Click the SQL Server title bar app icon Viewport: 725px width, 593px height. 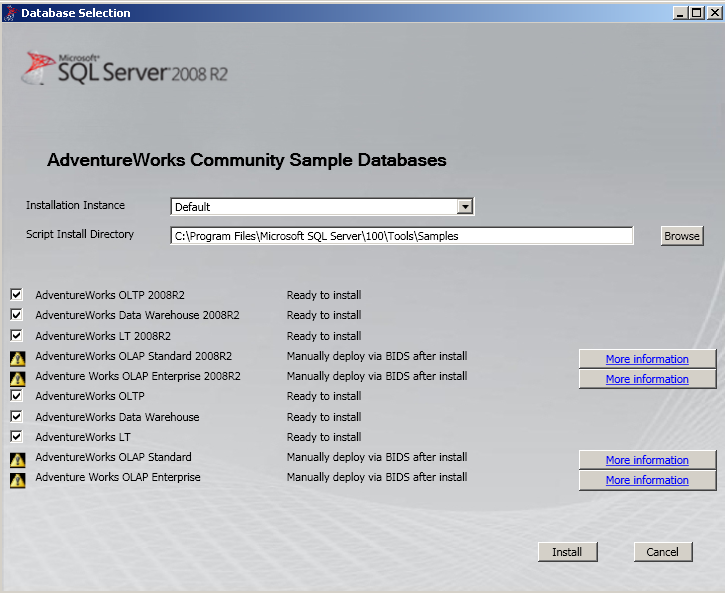[10, 13]
